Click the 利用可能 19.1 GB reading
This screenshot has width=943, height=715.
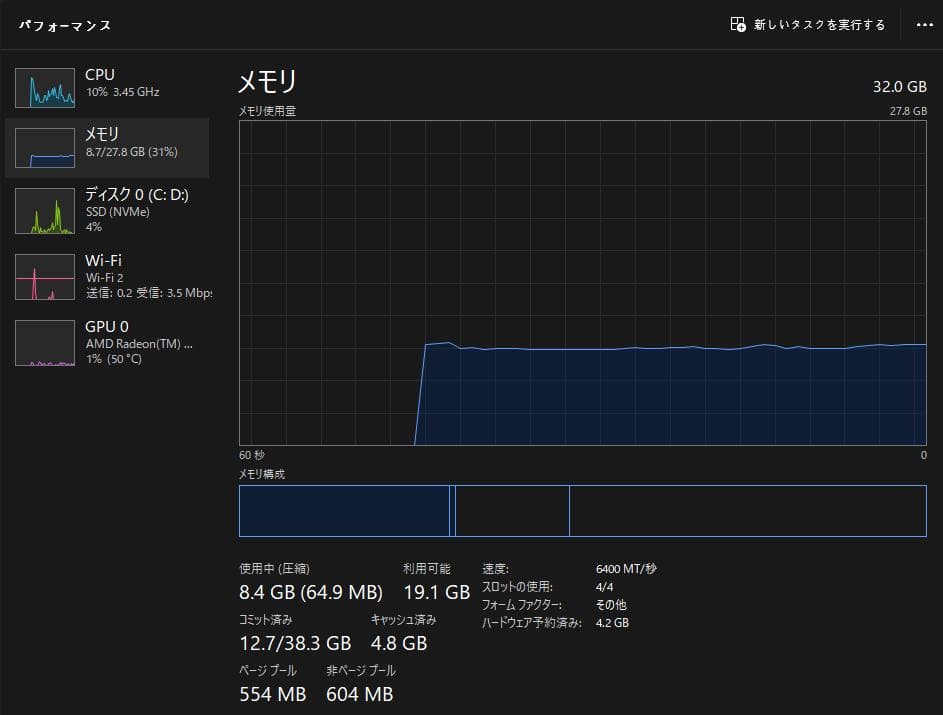click(435, 592)
